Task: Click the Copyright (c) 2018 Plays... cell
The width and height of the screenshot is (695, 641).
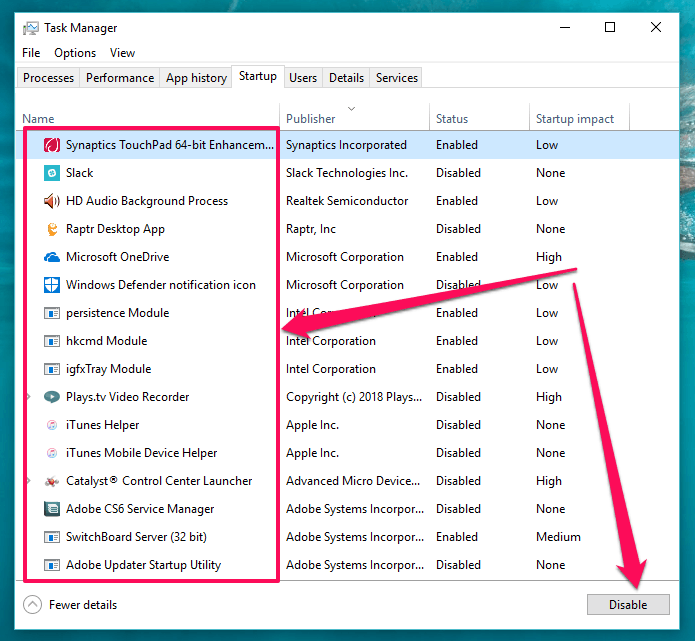Action: point(354,397)
